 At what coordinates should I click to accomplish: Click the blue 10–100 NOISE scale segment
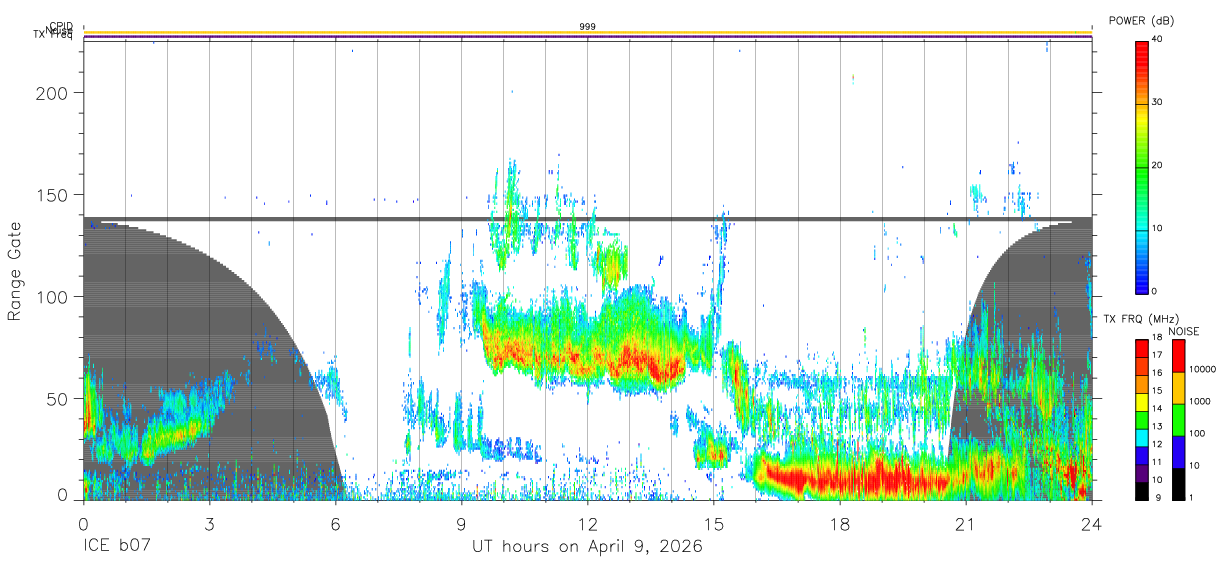1180,452
